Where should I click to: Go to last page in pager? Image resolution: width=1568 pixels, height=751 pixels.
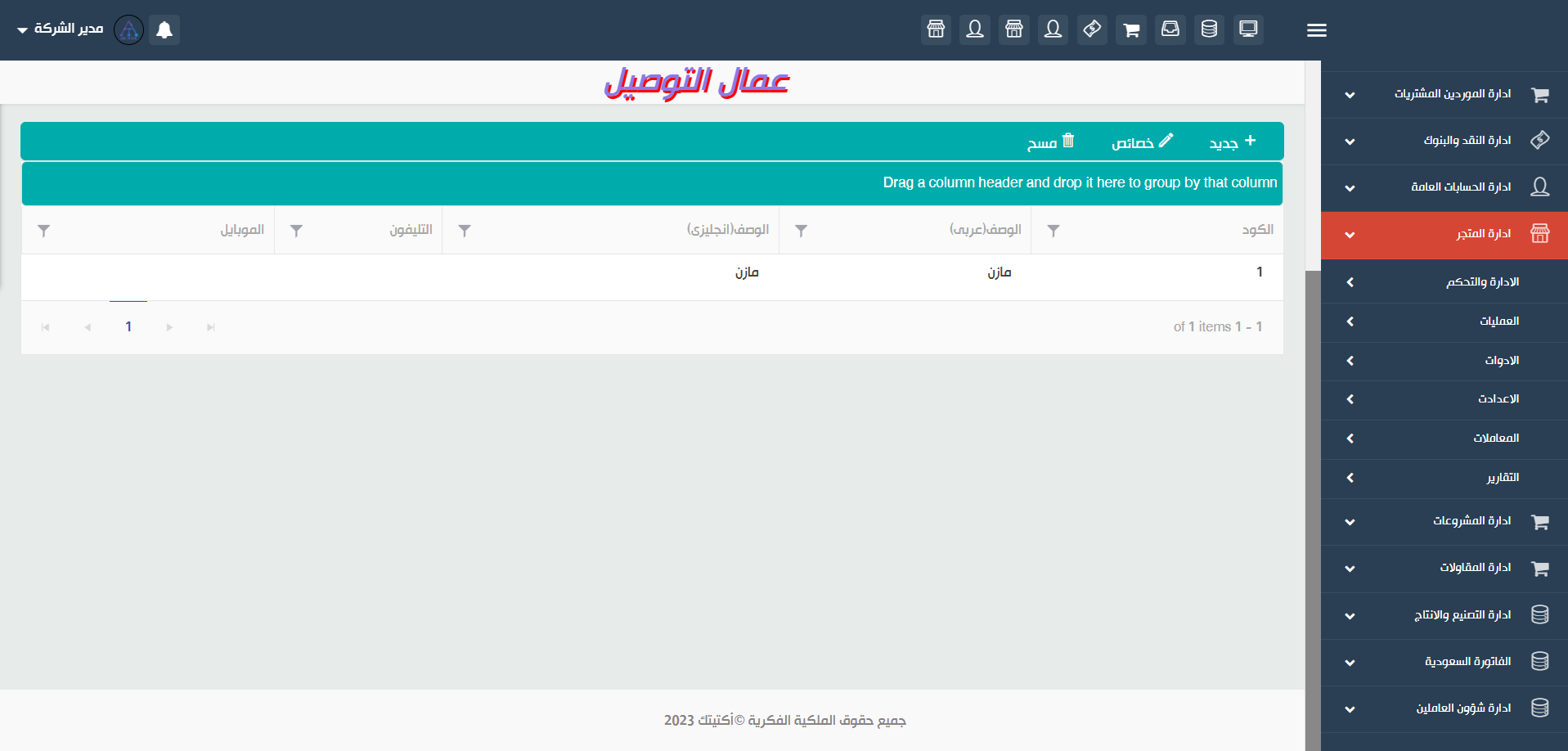pyautogui.click(x=211, y=327)
